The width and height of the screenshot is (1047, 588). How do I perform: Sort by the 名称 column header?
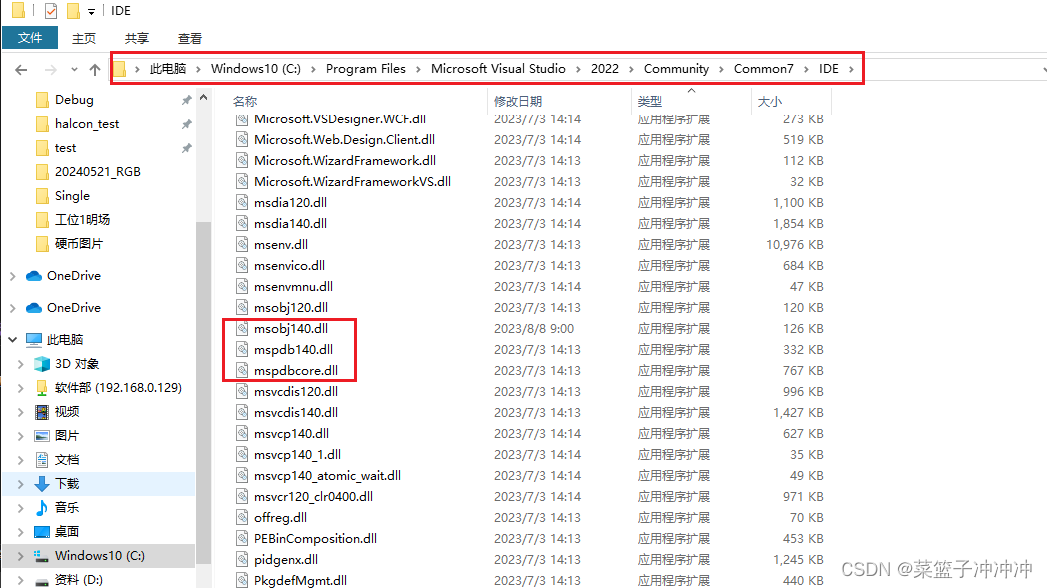click(x=245, y=101)
